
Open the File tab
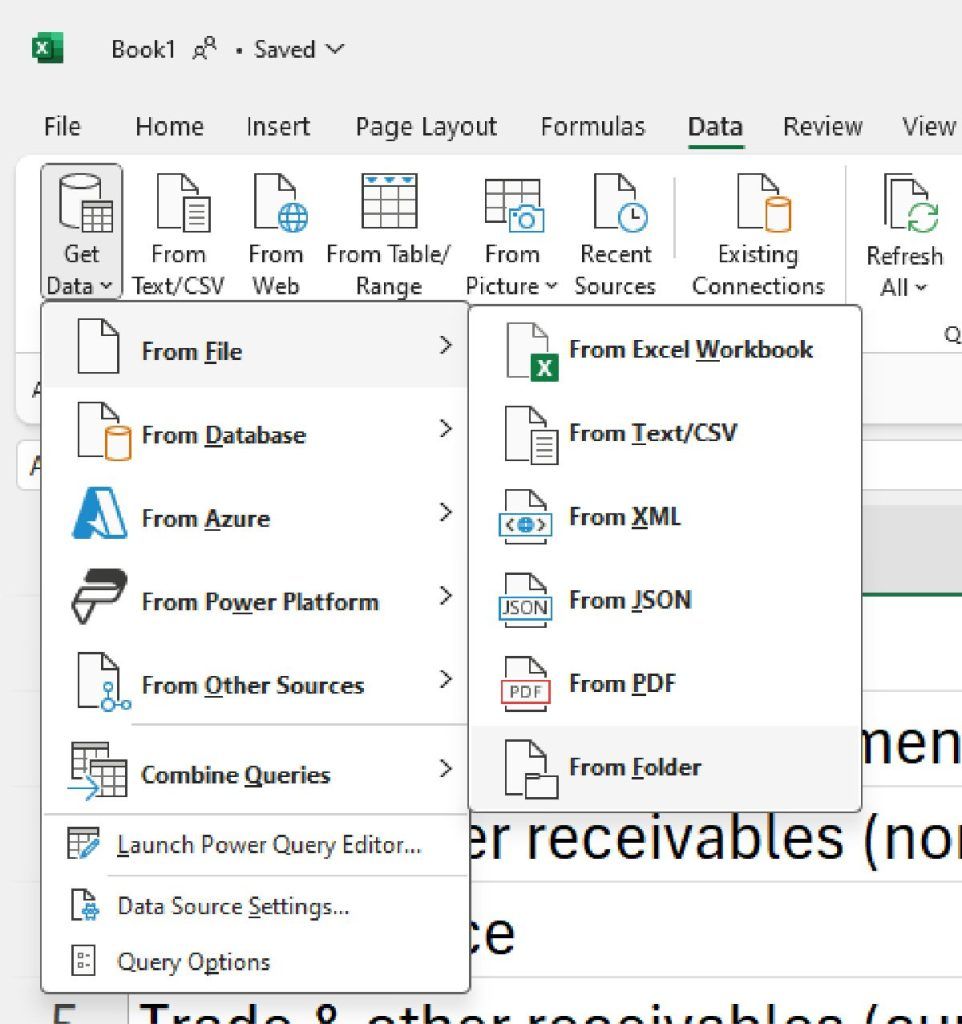62,126
